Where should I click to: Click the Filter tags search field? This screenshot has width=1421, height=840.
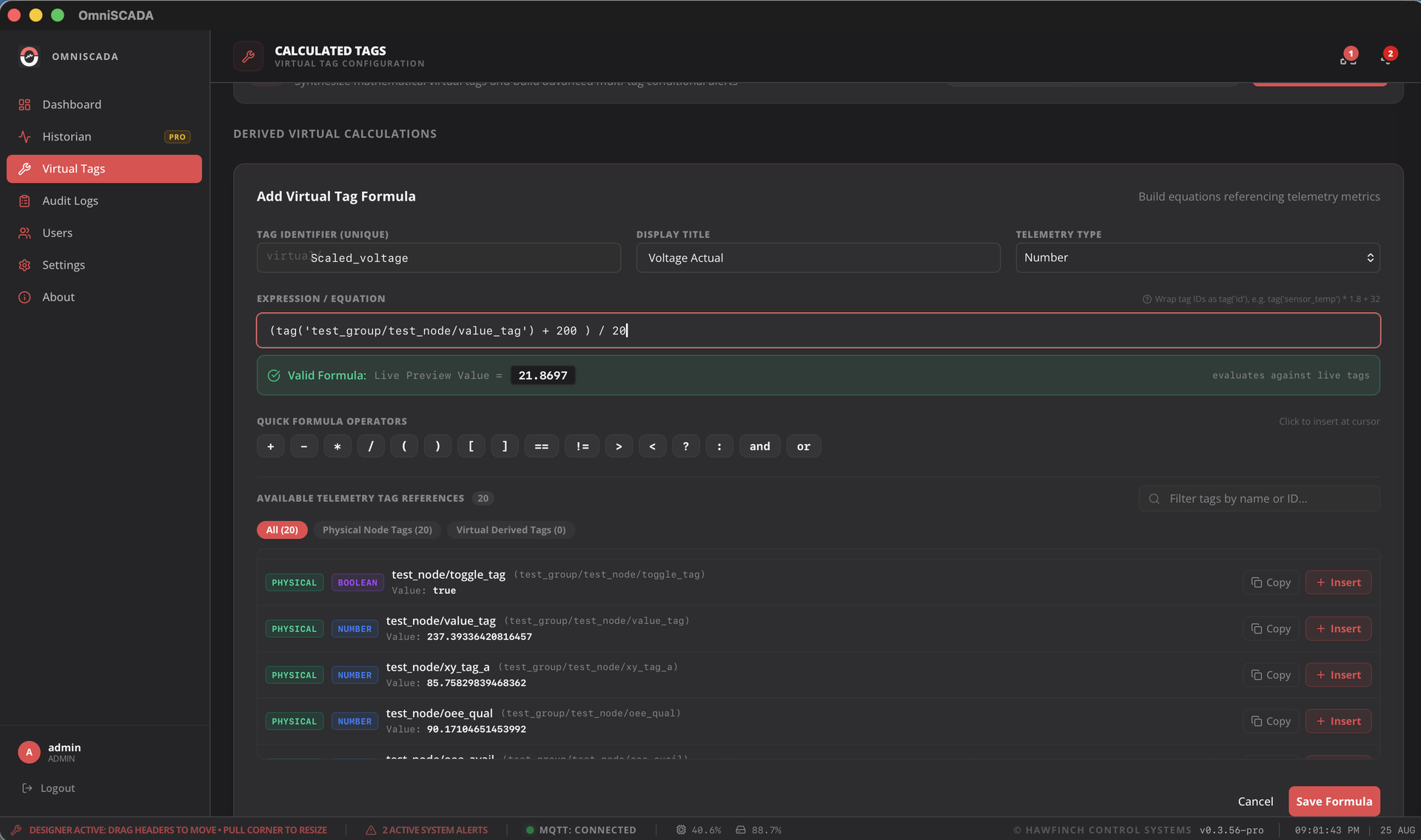click(1259, 499)
